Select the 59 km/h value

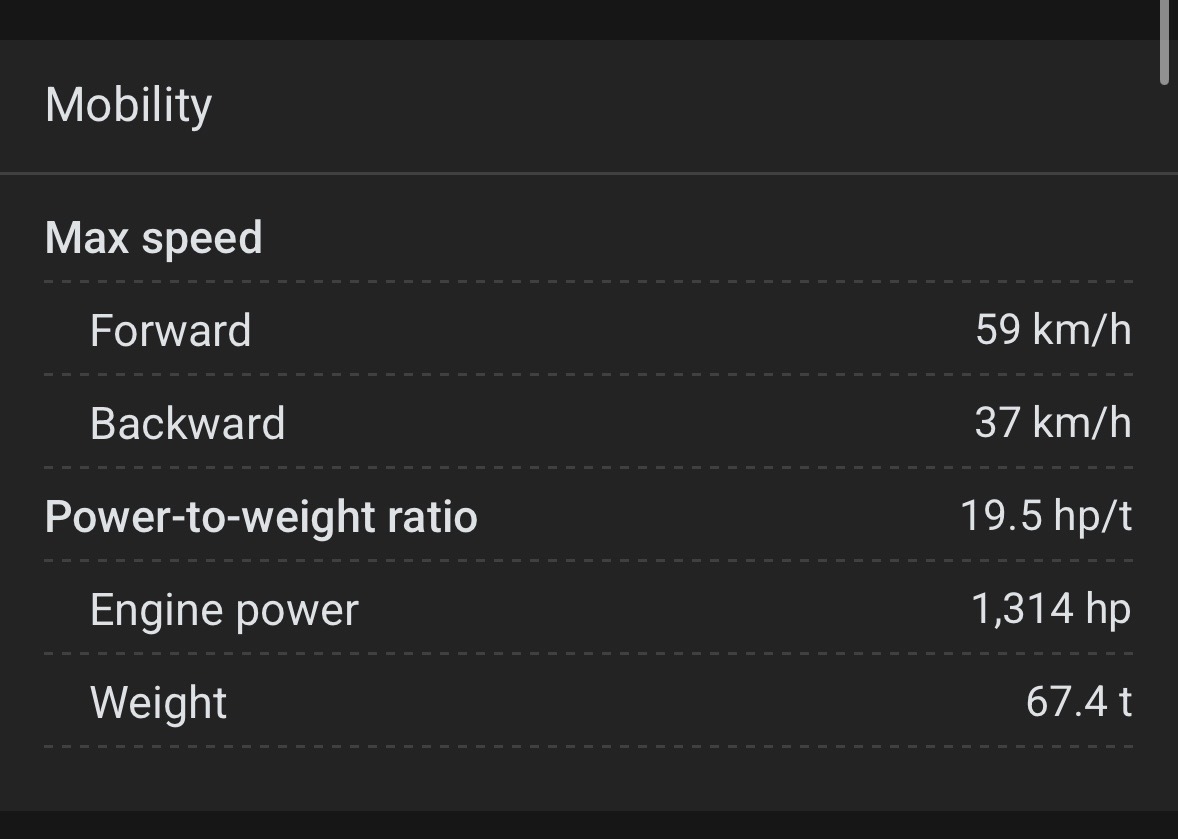(1053, 329)
